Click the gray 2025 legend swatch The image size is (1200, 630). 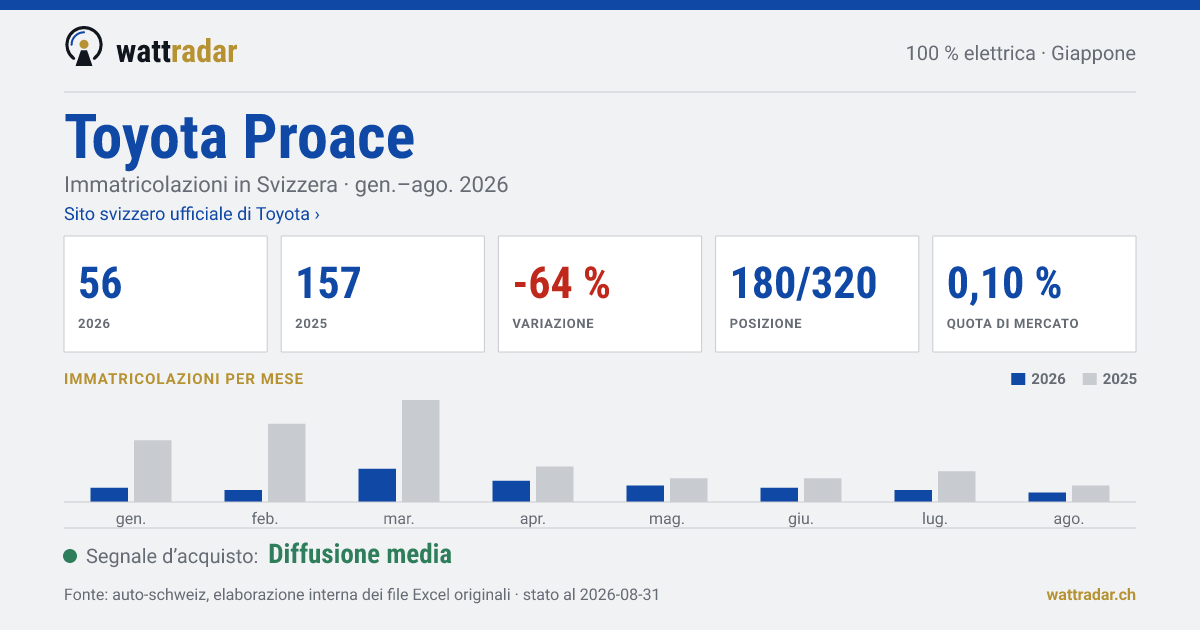[1090, 379]
